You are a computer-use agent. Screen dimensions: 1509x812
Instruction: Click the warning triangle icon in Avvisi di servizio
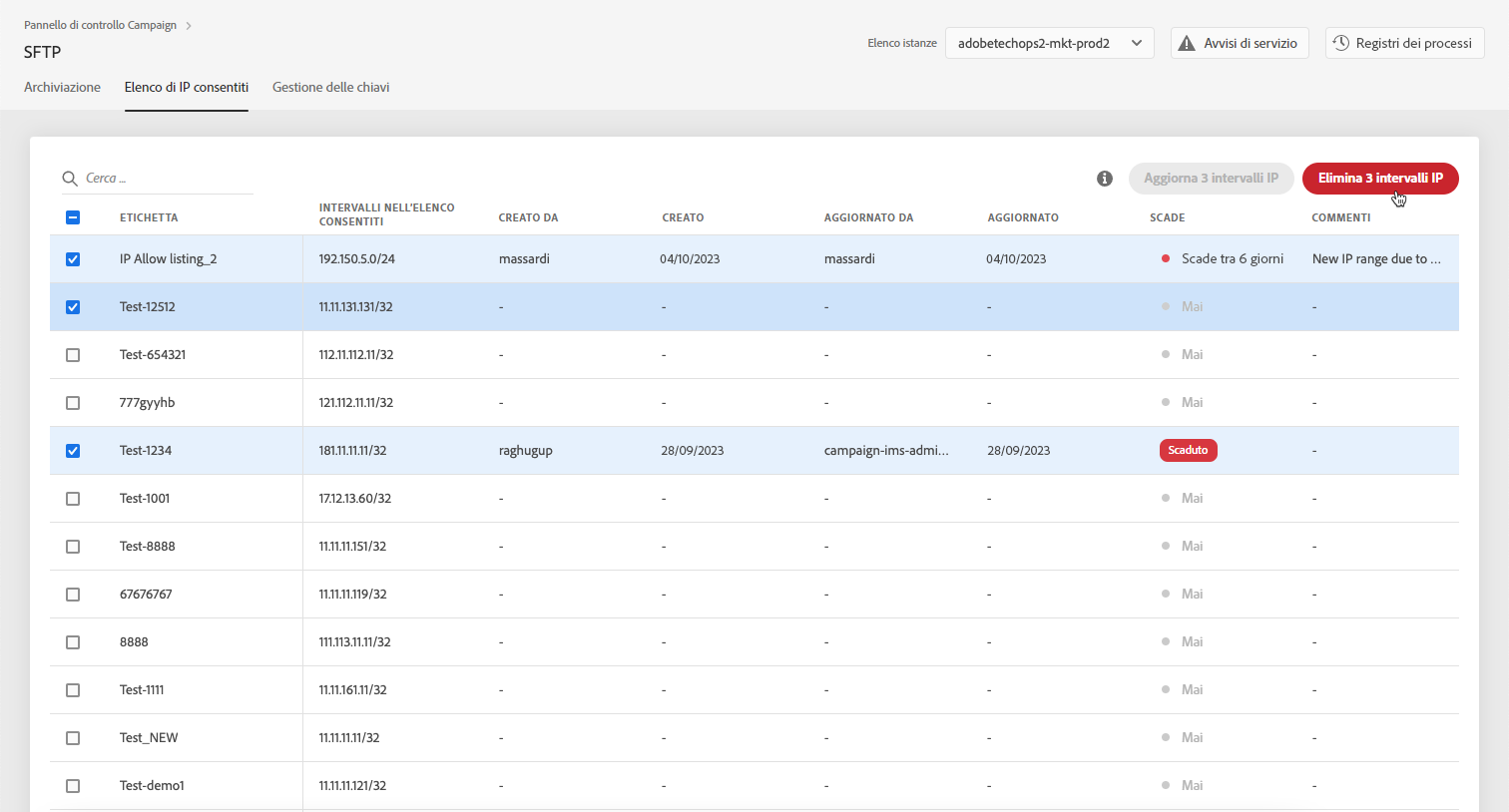(1187, 43)
